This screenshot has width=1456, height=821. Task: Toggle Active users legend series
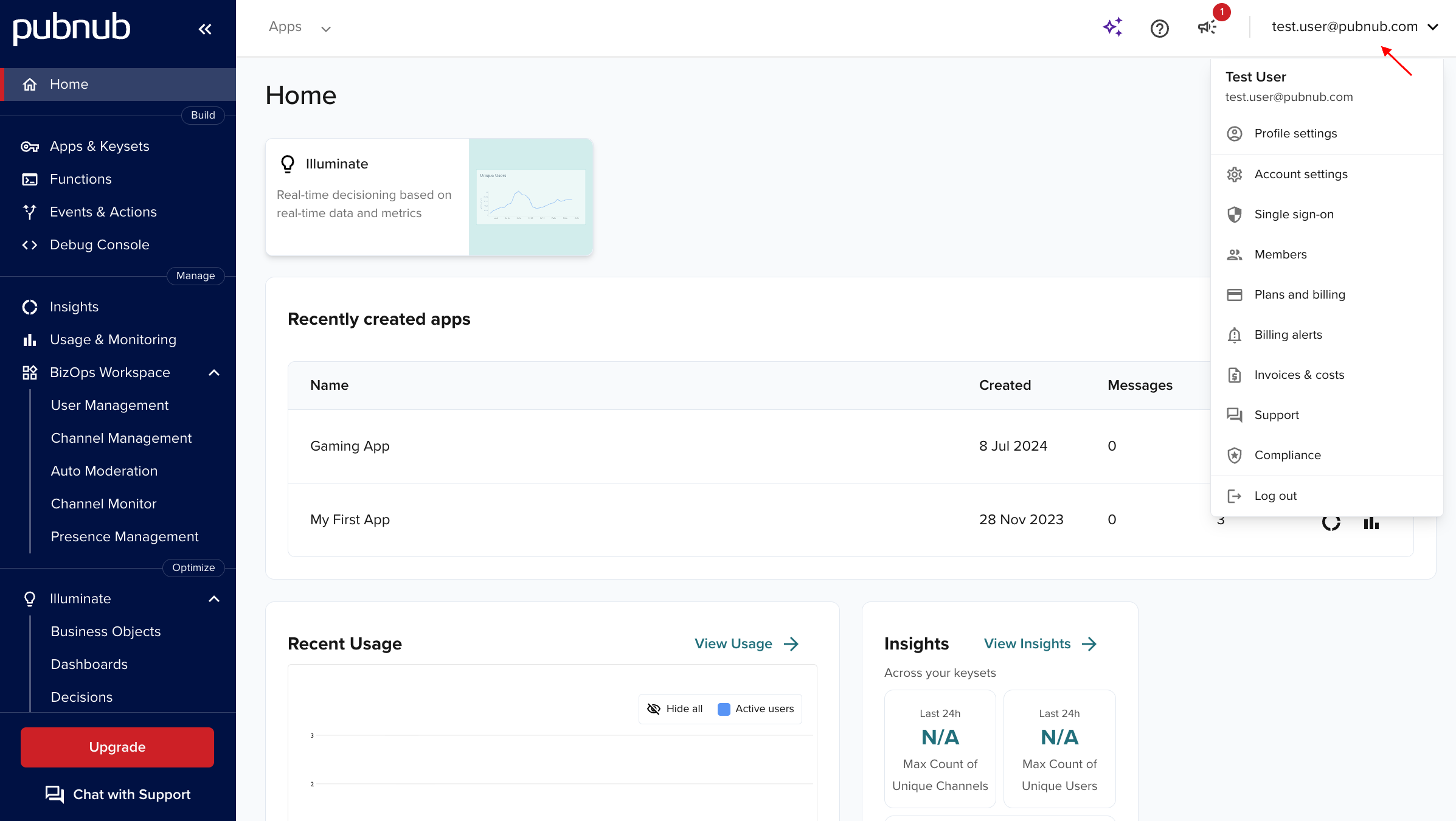tap(764, 708)
